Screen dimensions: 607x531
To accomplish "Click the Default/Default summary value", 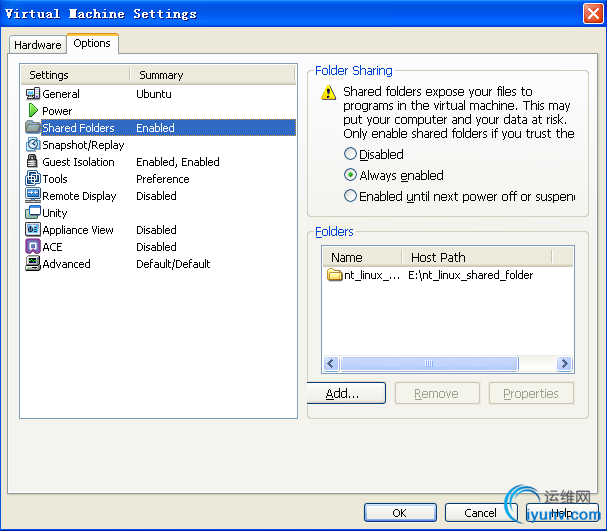I will 173,264.
